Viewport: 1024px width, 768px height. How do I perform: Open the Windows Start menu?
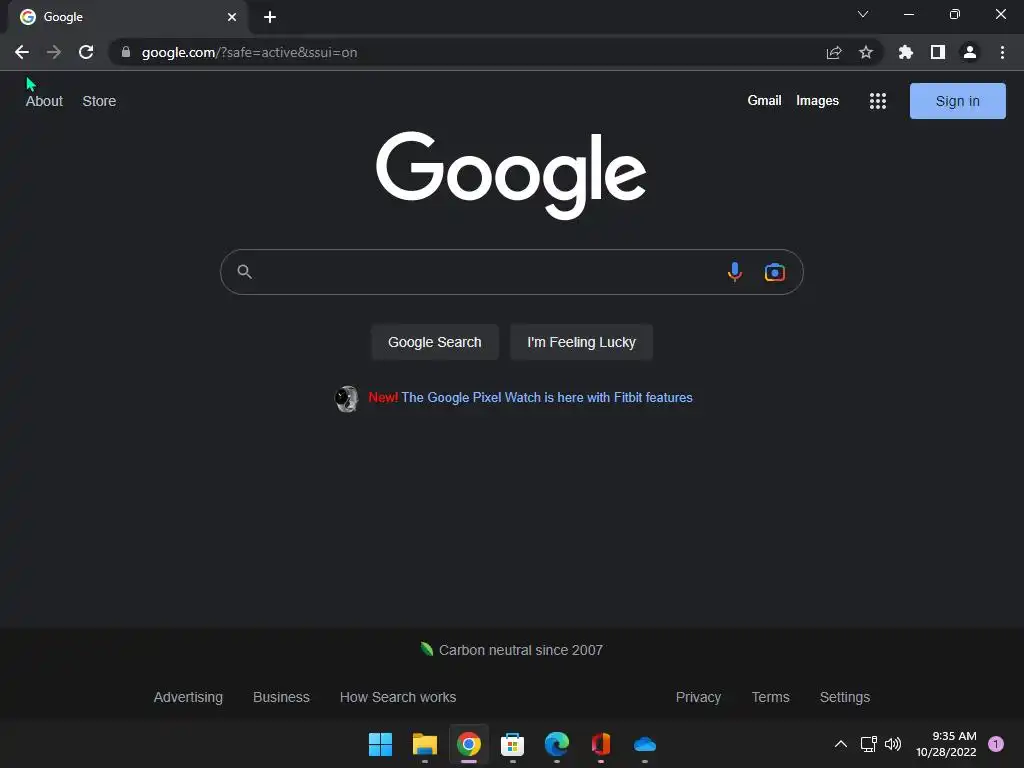(x=380, y=744)
